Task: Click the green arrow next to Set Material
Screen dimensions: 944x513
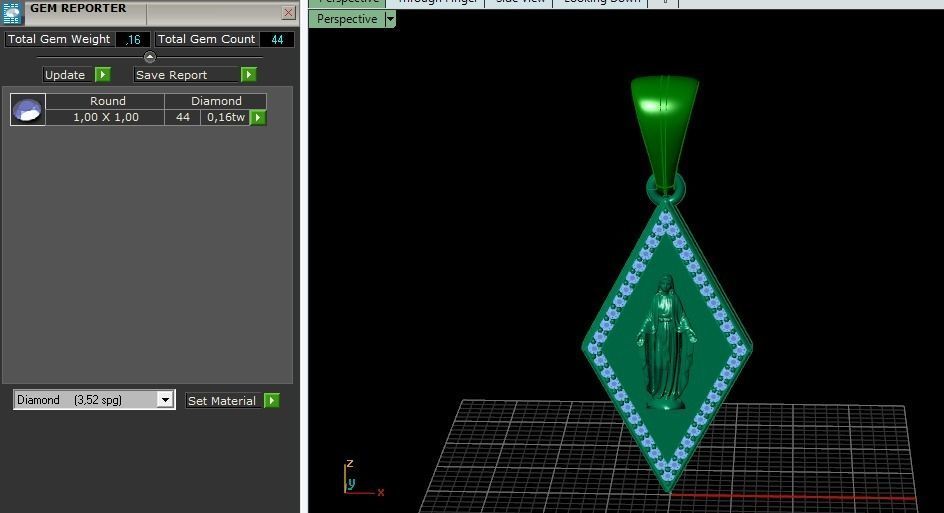Action: click(272, 400)
